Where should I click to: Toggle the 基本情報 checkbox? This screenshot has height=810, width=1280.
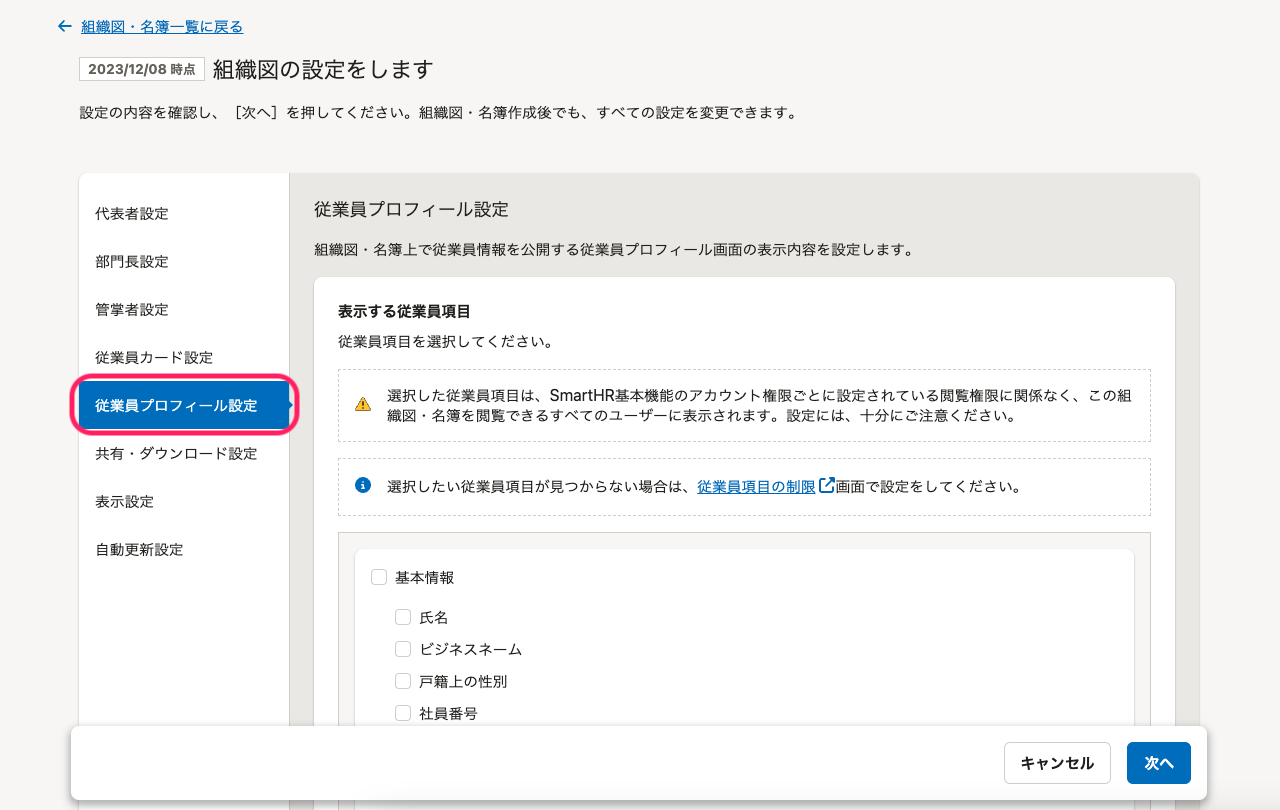[x=379, y=577]
